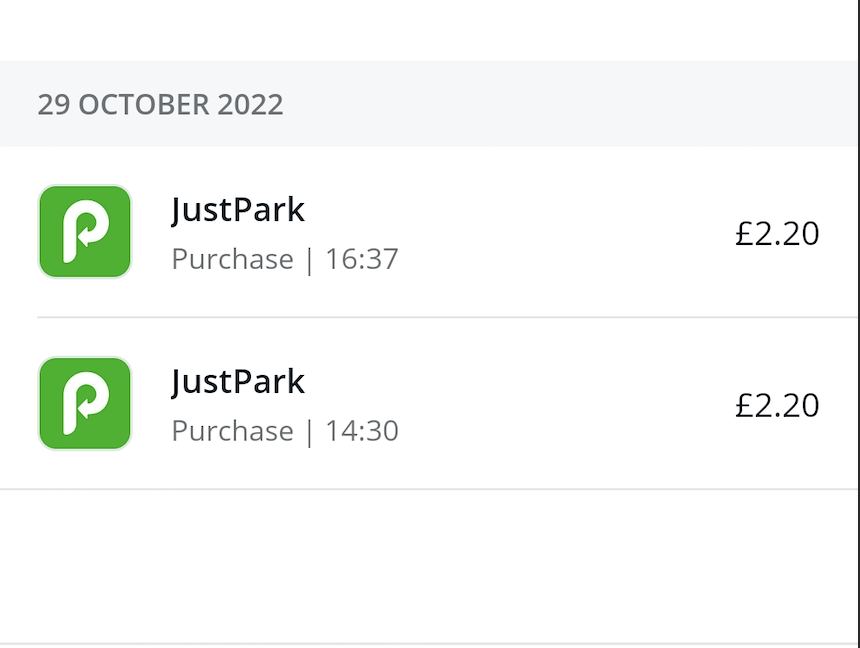The image size is (860, 648).
Task: Click the grey date section bar right of the date
Action: point(580,105)
